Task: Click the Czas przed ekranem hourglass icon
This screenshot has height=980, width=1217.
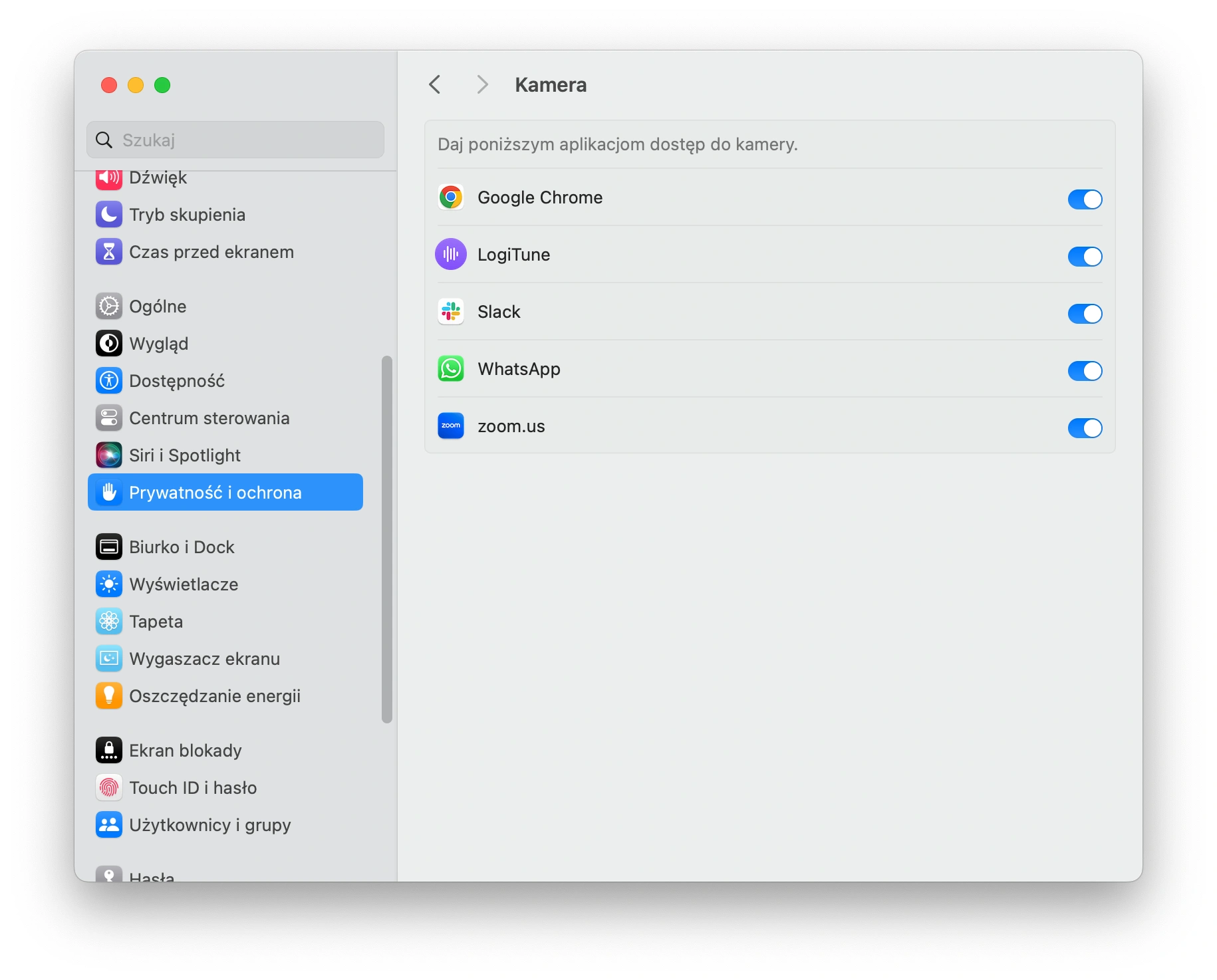Action: [109, 252]
